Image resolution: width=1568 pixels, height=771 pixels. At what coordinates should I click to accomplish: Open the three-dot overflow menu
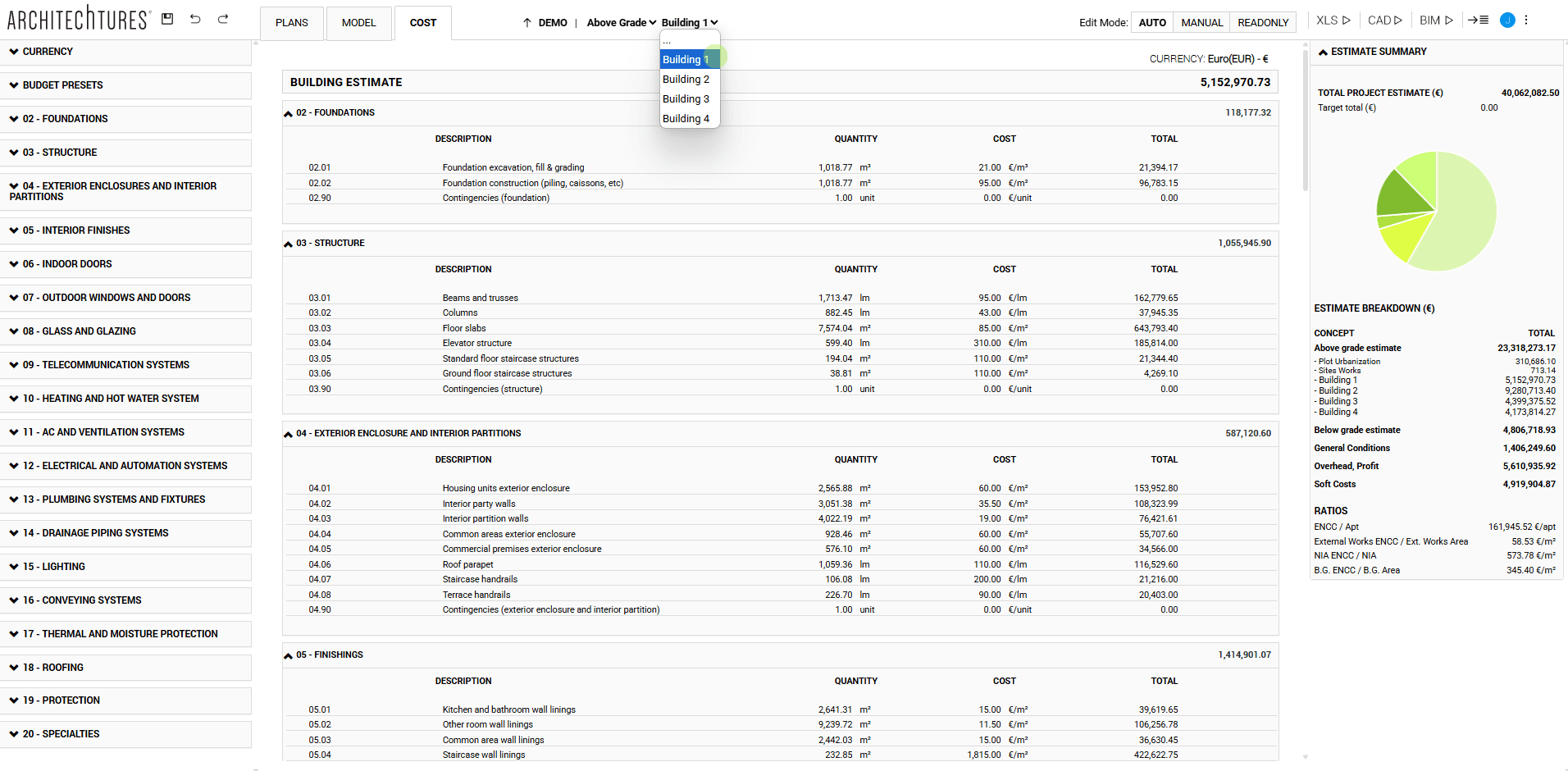[x=1526, y=20]
